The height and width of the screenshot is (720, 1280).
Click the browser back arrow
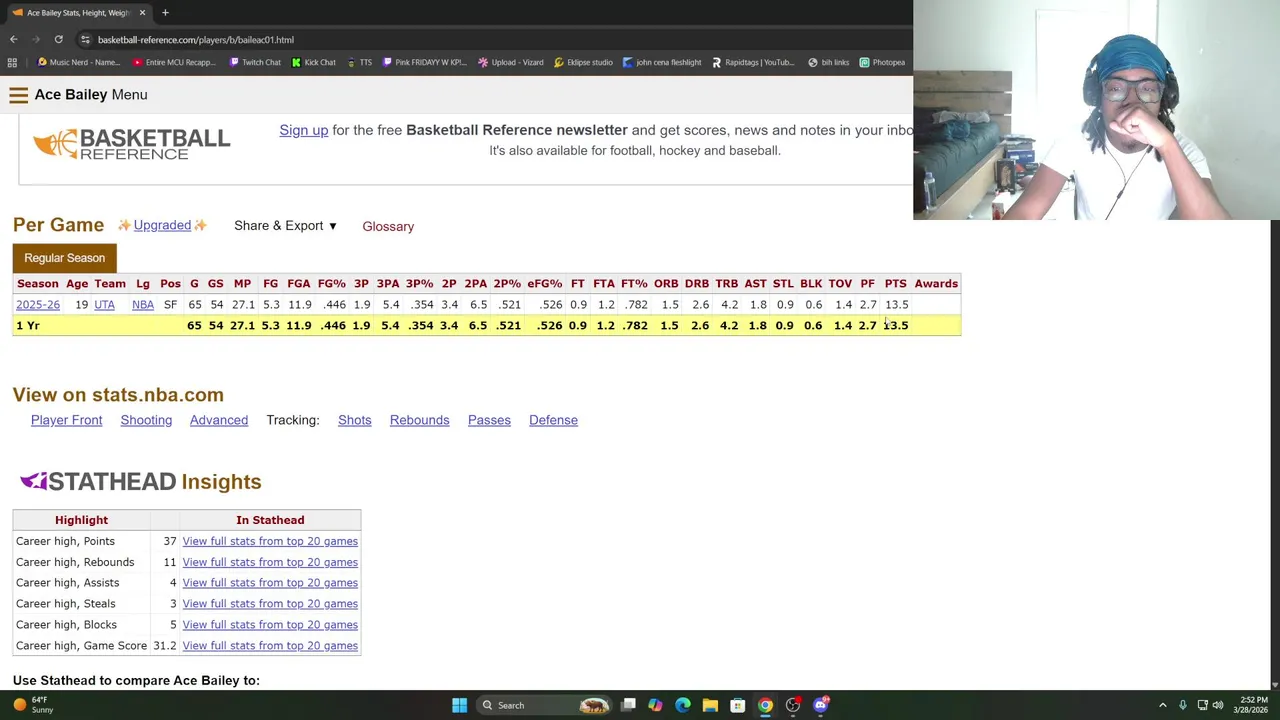tap(13, 40)
